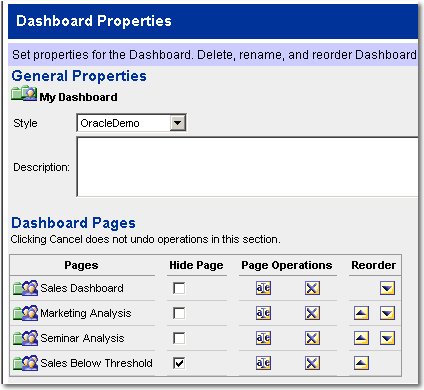Move Sales Dashboard page down
Viewport: 424px width, 390px height.
387,288
